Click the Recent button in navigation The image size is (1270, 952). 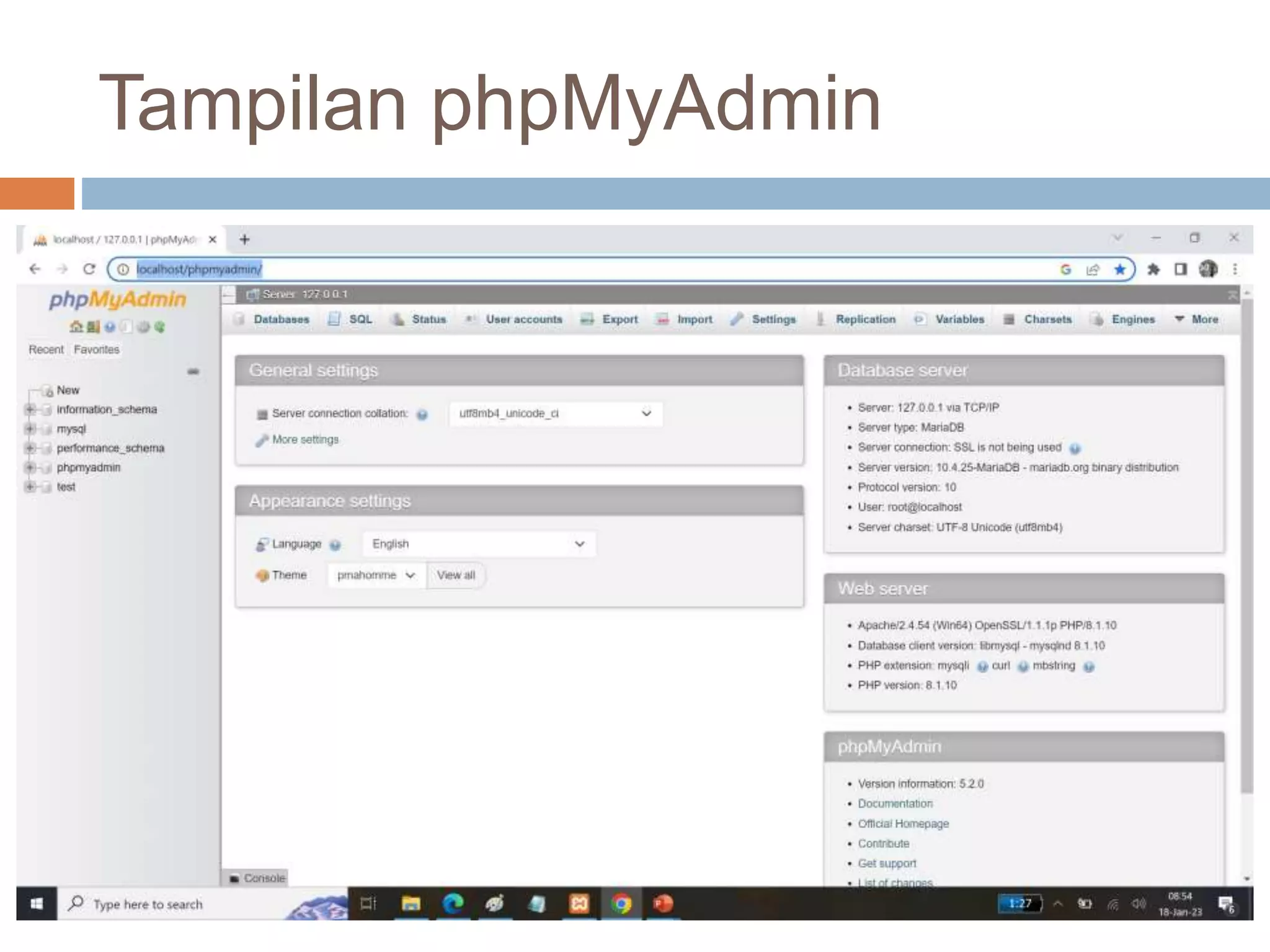pos(46,350)
